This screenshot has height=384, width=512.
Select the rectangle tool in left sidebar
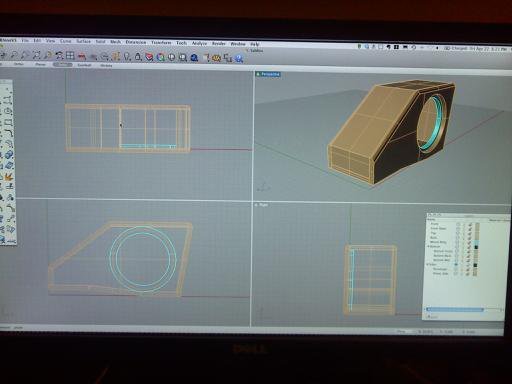pyautogui.click(x=9, y=122)
